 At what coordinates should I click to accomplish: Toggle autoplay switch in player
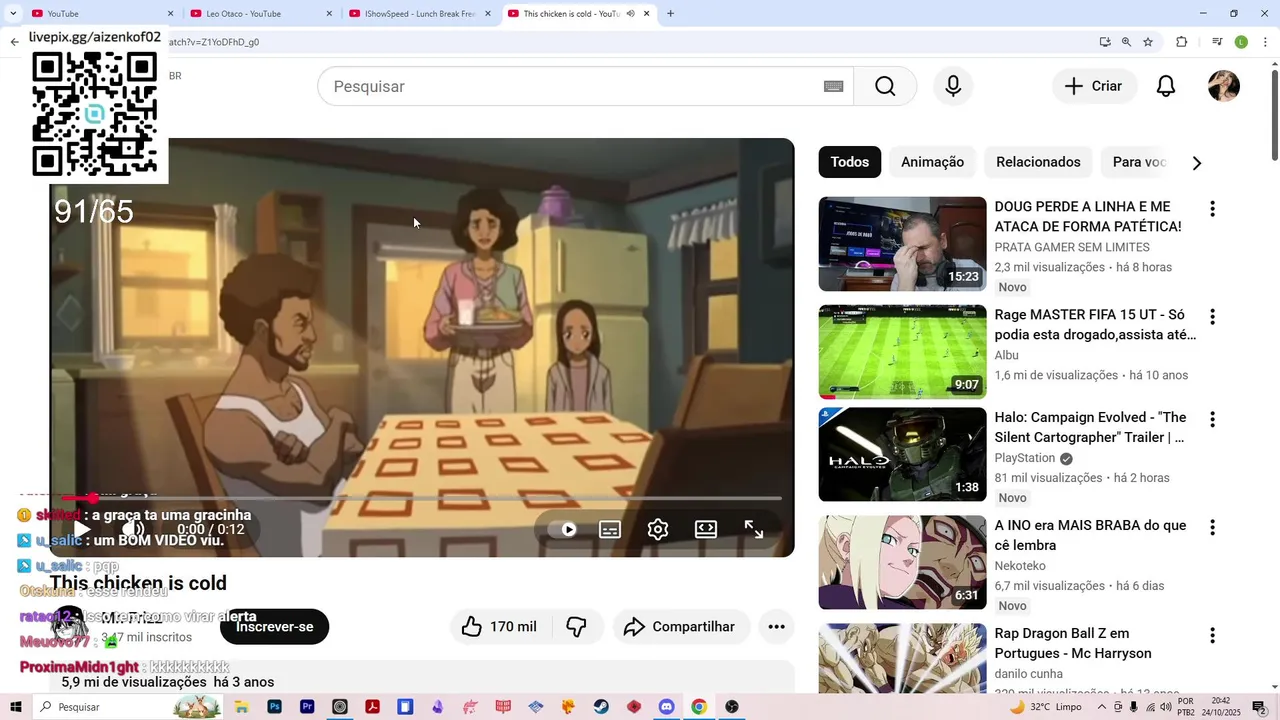pos(566,530)
